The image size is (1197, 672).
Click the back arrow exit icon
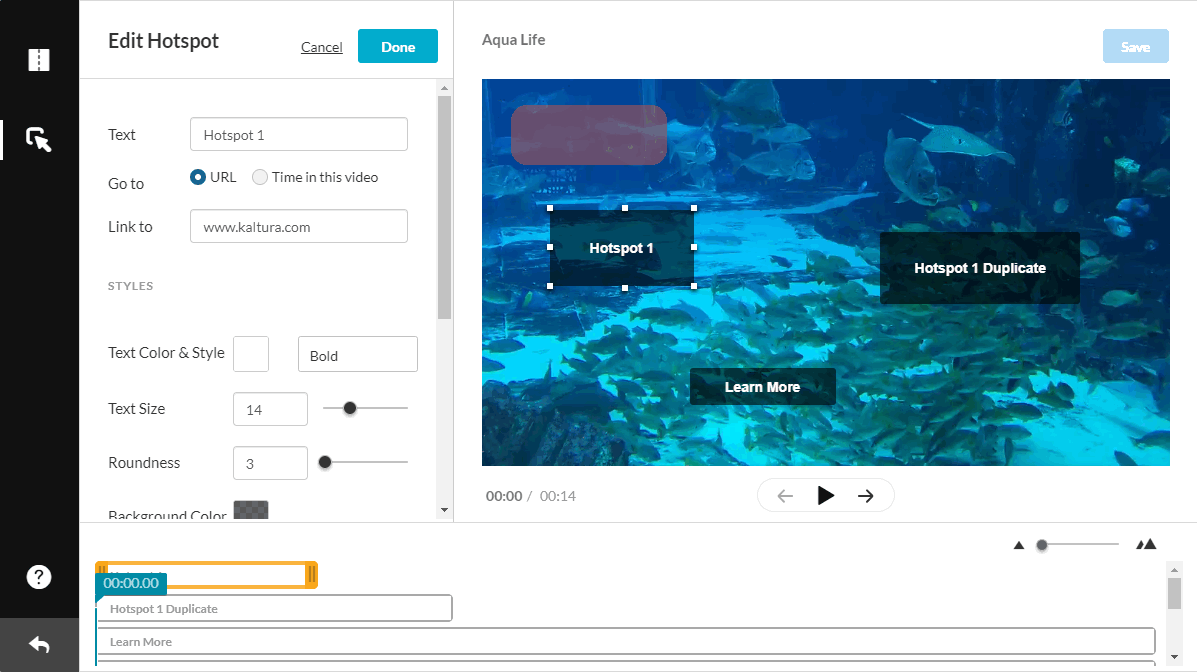point(39,645)
